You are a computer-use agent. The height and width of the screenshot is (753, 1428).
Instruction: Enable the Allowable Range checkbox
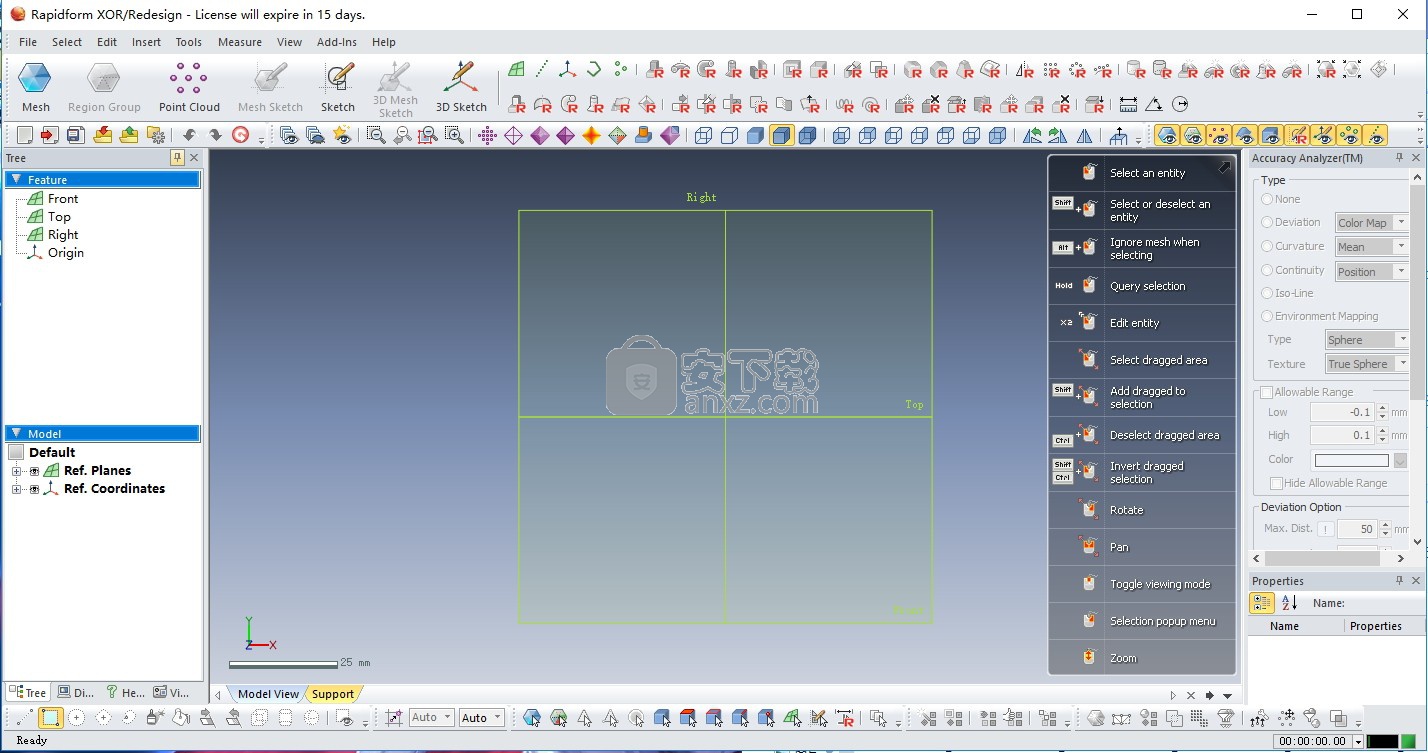coord(1266,392)
